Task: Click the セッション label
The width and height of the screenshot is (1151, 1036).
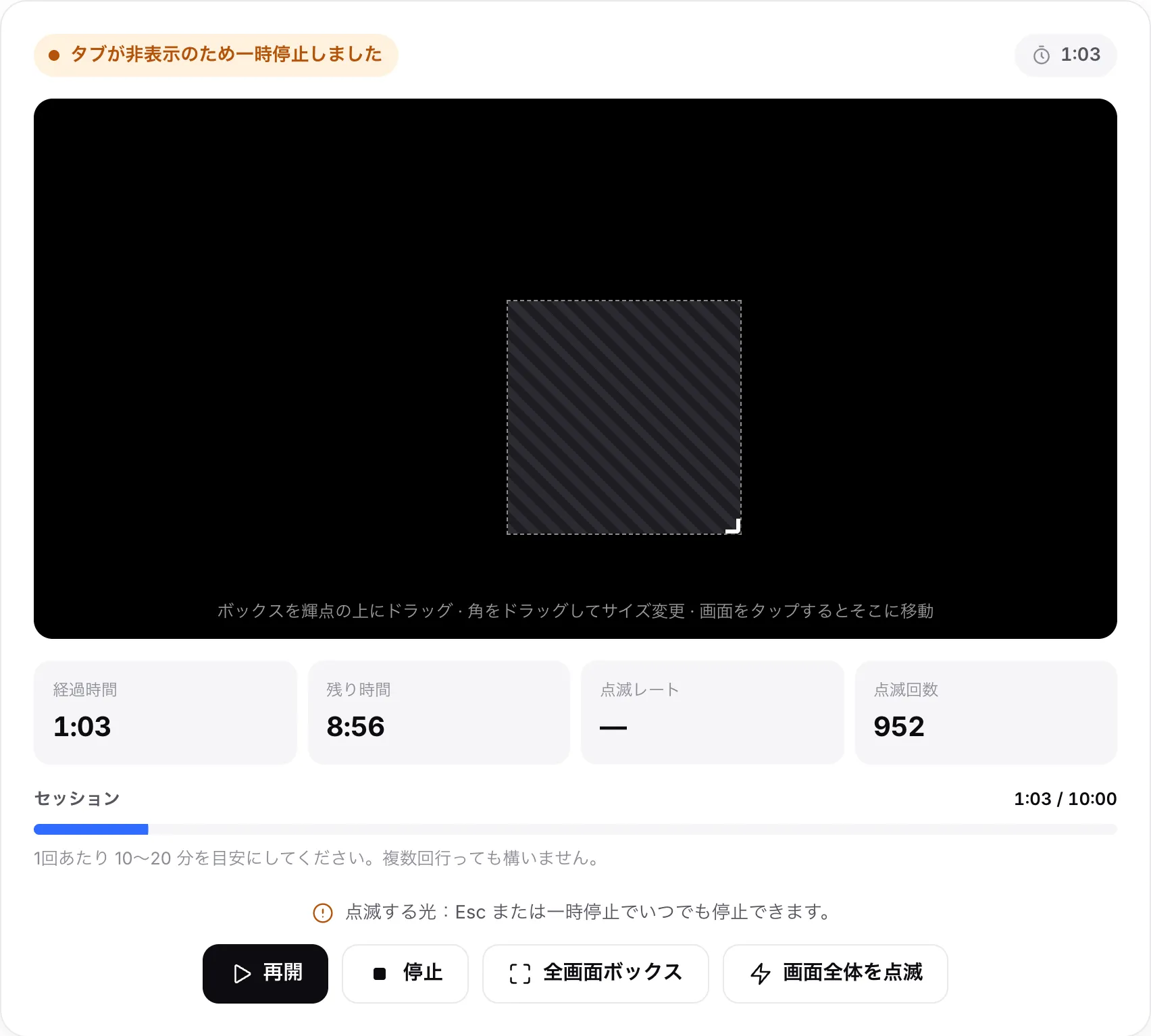Action: [x=77, y=799]
